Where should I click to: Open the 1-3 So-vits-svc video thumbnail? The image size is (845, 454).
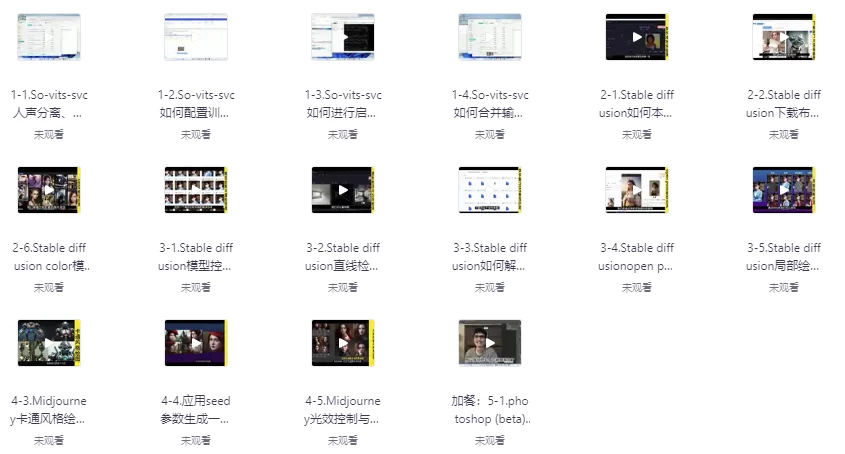343,37
